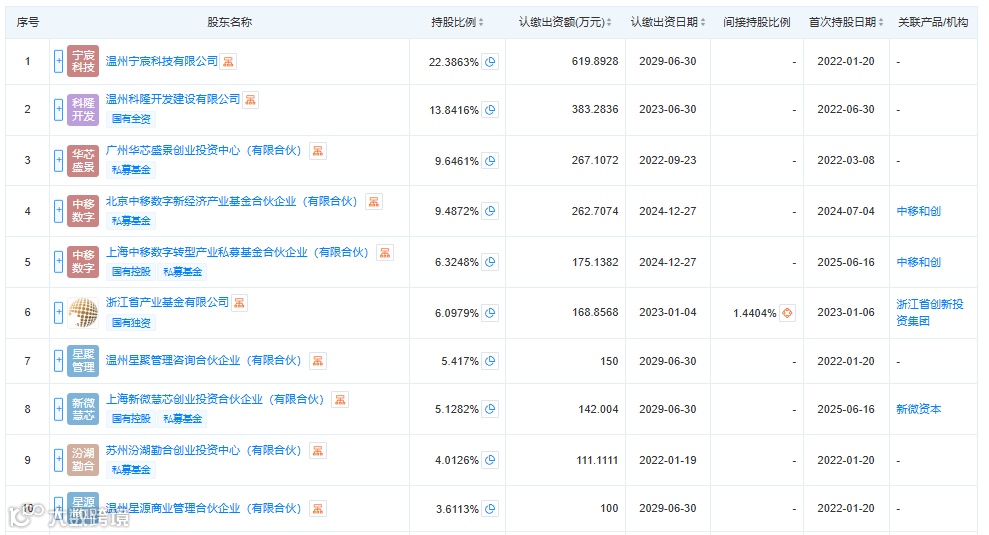Expand row 9 苏州汾湖勤合 shareholder details
Image resolution: width=989 pixels, height=535 pixels.
pos(58,460)
